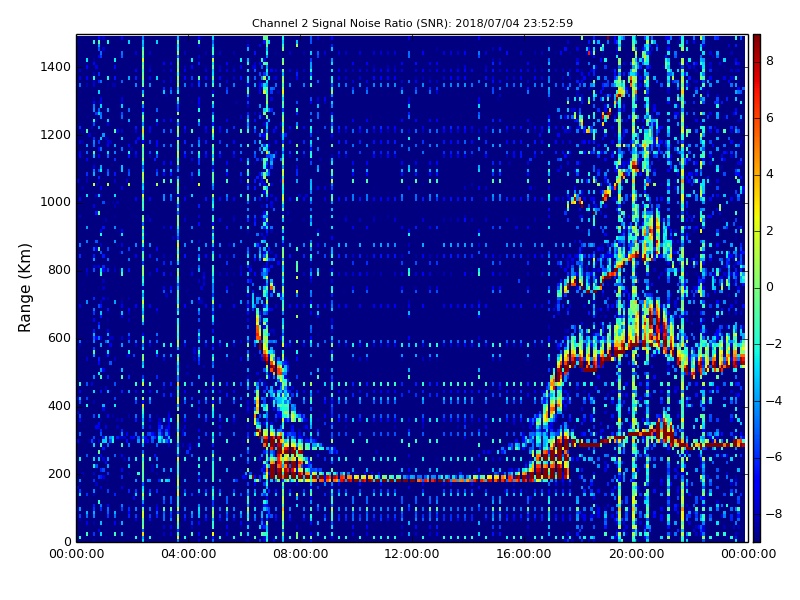Click the colorbar label −2
This screenshot has height=600, width=800.
[x=774, y=344]
